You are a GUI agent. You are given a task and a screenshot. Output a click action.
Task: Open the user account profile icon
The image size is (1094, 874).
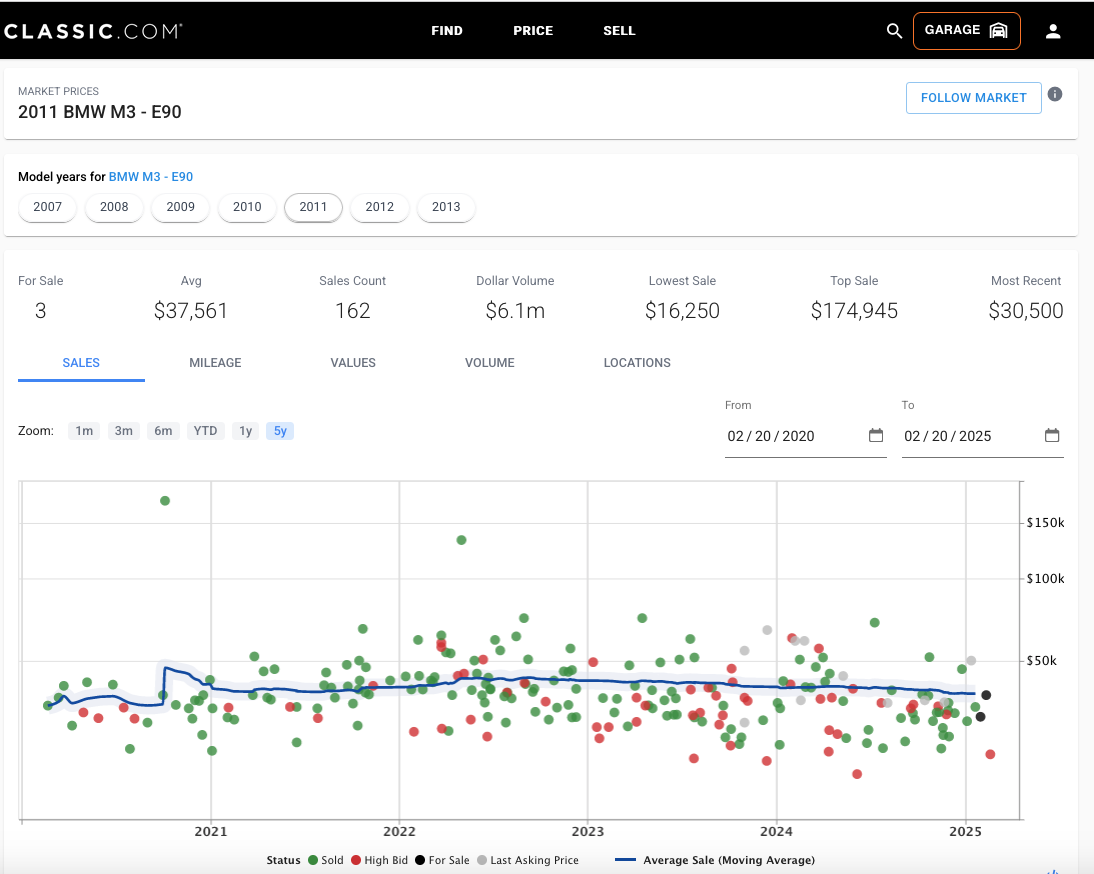pyautogui.click(x=1053, y=31)
